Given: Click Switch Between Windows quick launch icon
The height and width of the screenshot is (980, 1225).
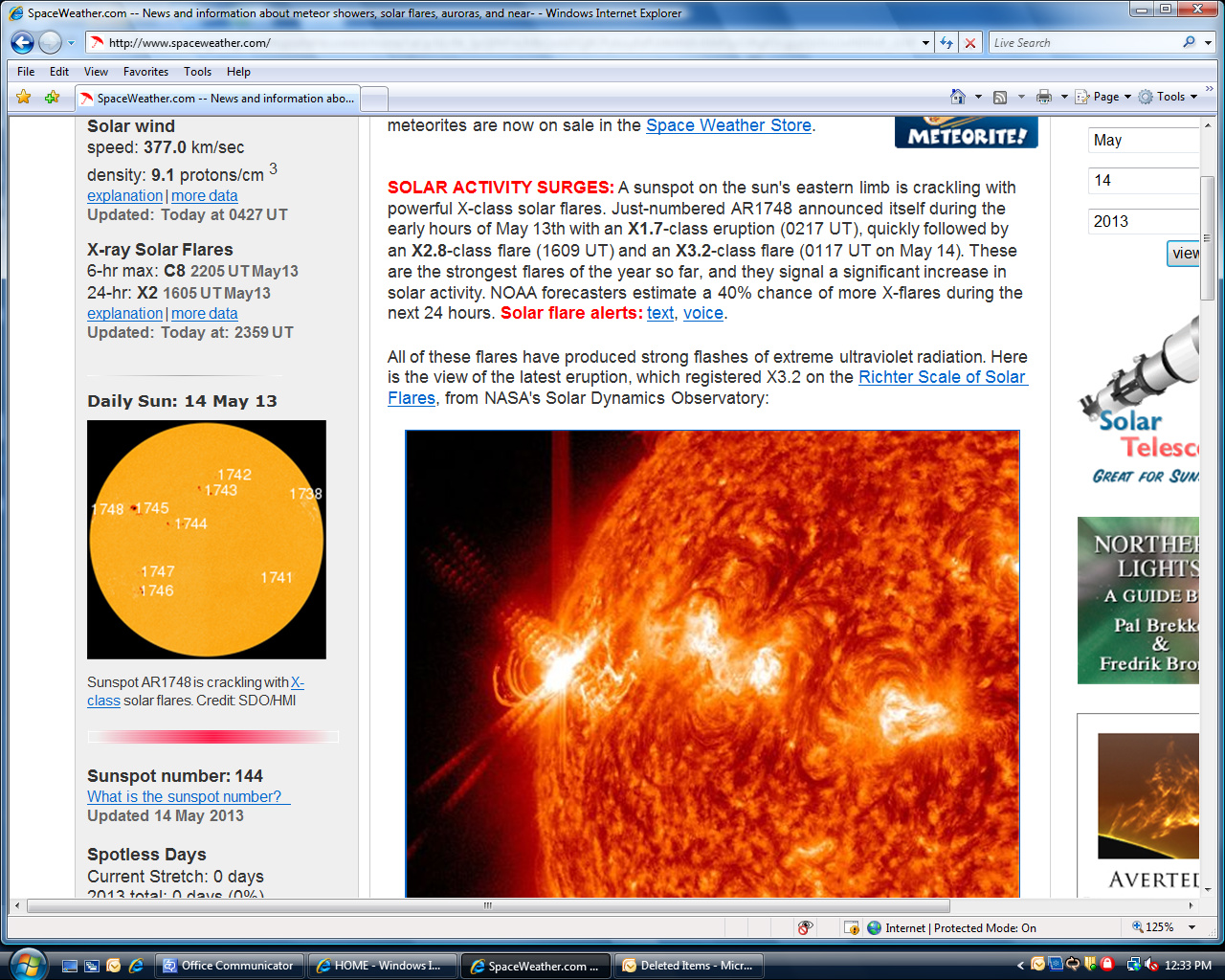Looking at the screenshot, I should pos(92,966).
